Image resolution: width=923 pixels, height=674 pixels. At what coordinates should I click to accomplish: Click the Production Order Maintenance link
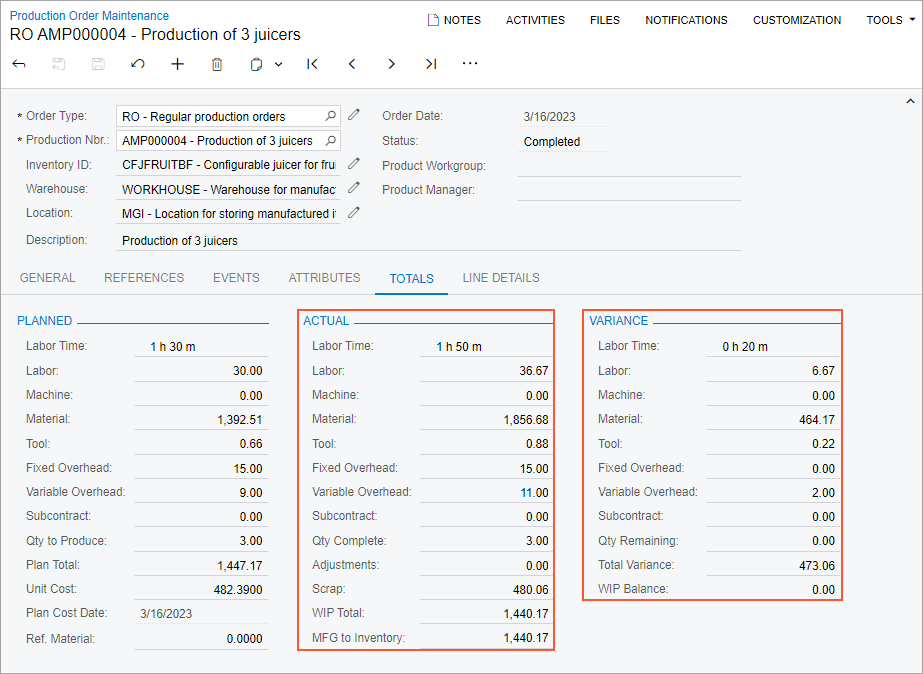89,16
